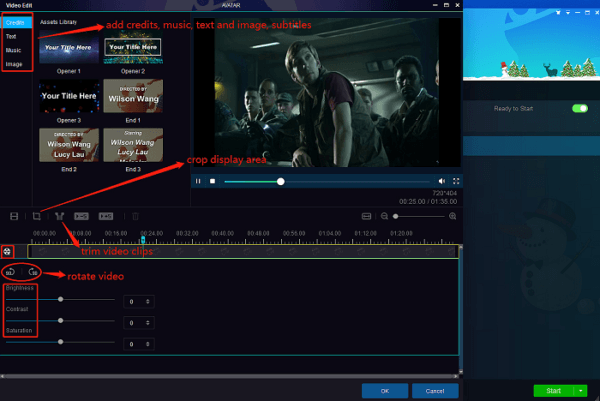The width and height of the screenshot is (600, 401).
Task: Click the Brightness value spinner field
Action: [139, 302]
